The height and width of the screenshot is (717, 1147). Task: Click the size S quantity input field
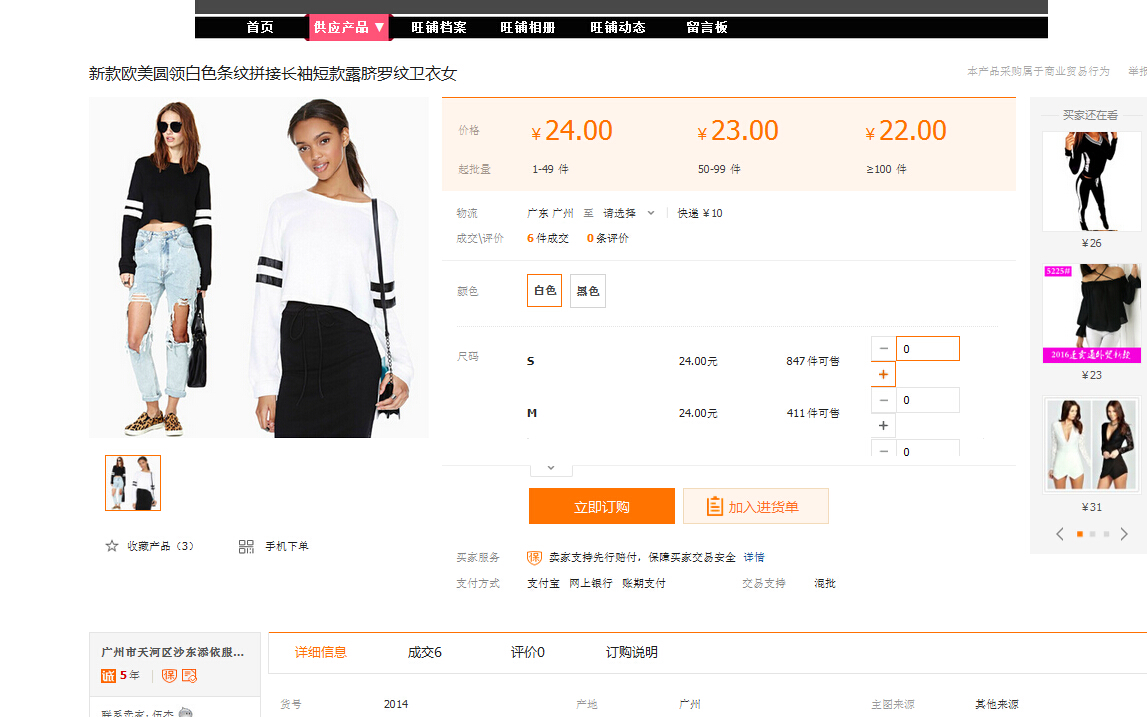pyautogui.click(x=927, y=349)
